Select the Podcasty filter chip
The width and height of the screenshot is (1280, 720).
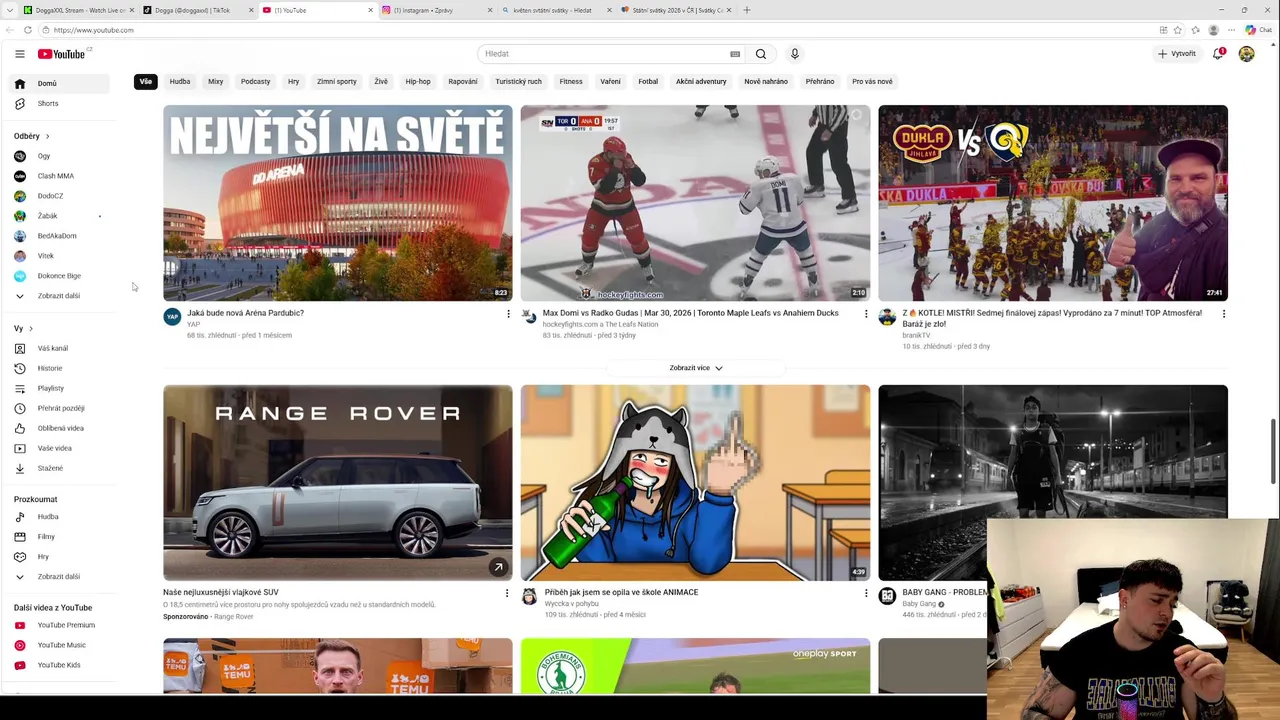coord(255,81)
